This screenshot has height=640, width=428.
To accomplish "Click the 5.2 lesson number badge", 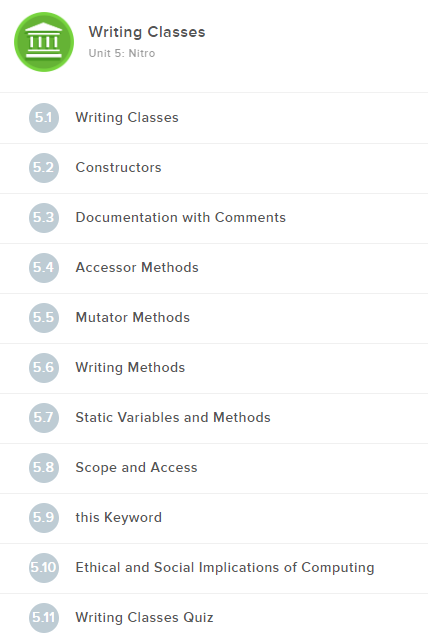I will pyautogui.click(x=44, y=168).
